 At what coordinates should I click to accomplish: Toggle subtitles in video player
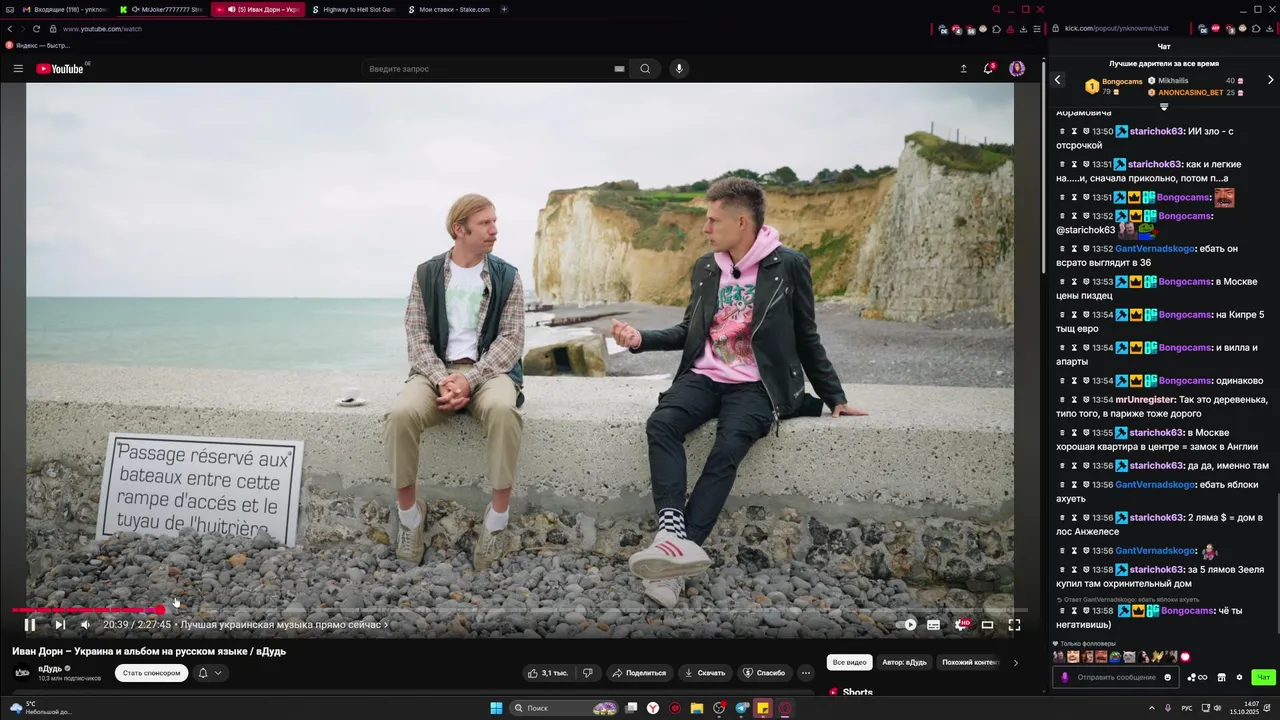point(933,625)
